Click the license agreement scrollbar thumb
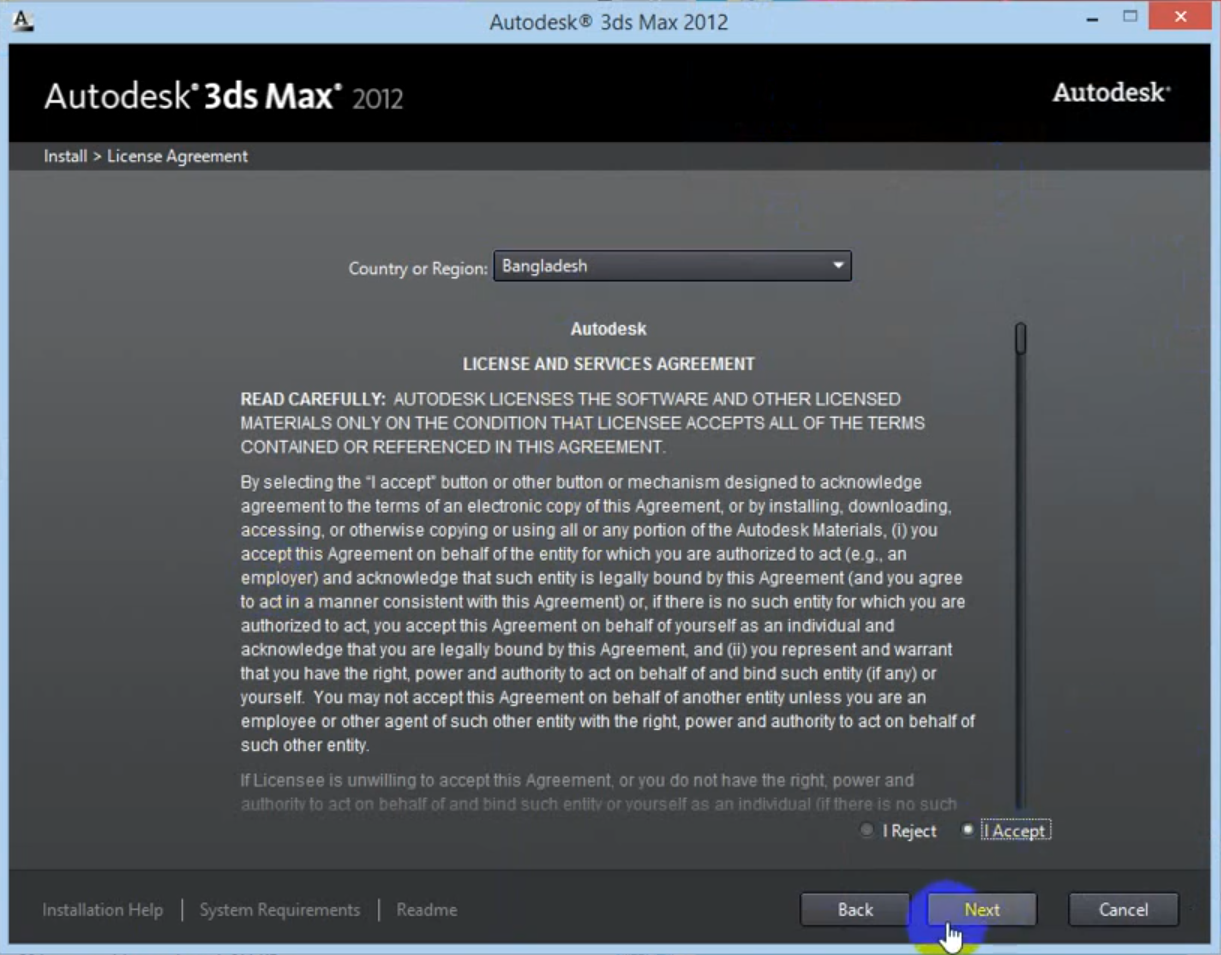 click(x=1020, y=338)
